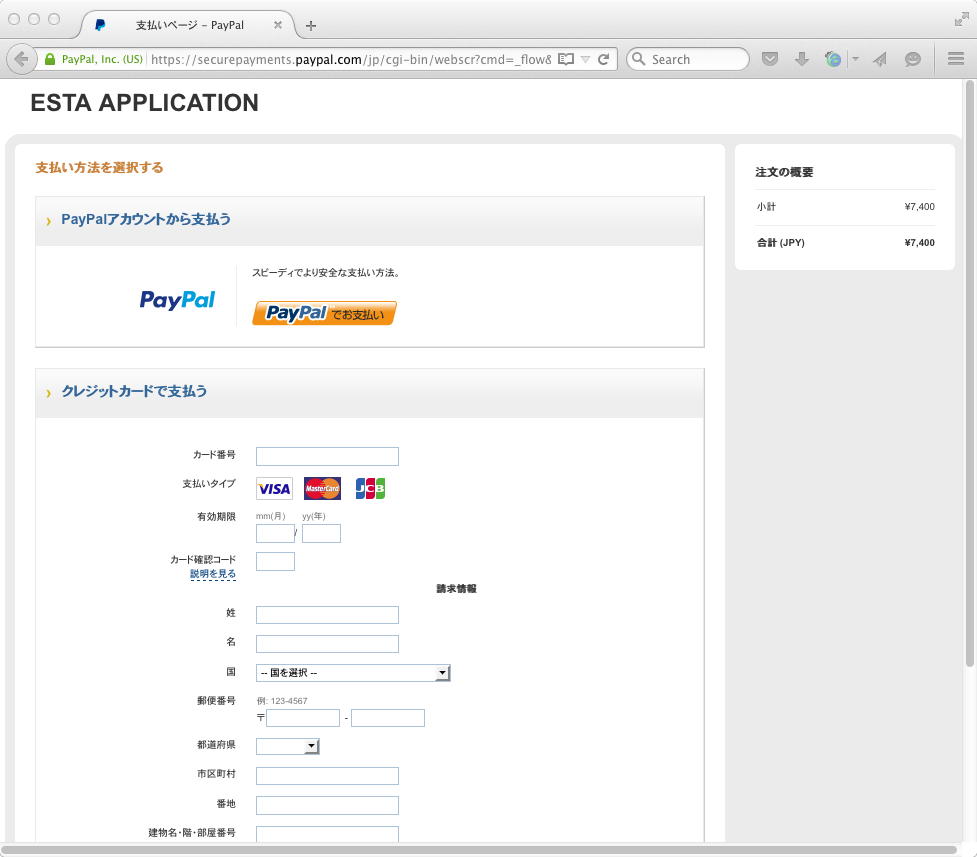Click the PayPal favicon on tab
977x857 pixels.
click(x=100, y=25)
